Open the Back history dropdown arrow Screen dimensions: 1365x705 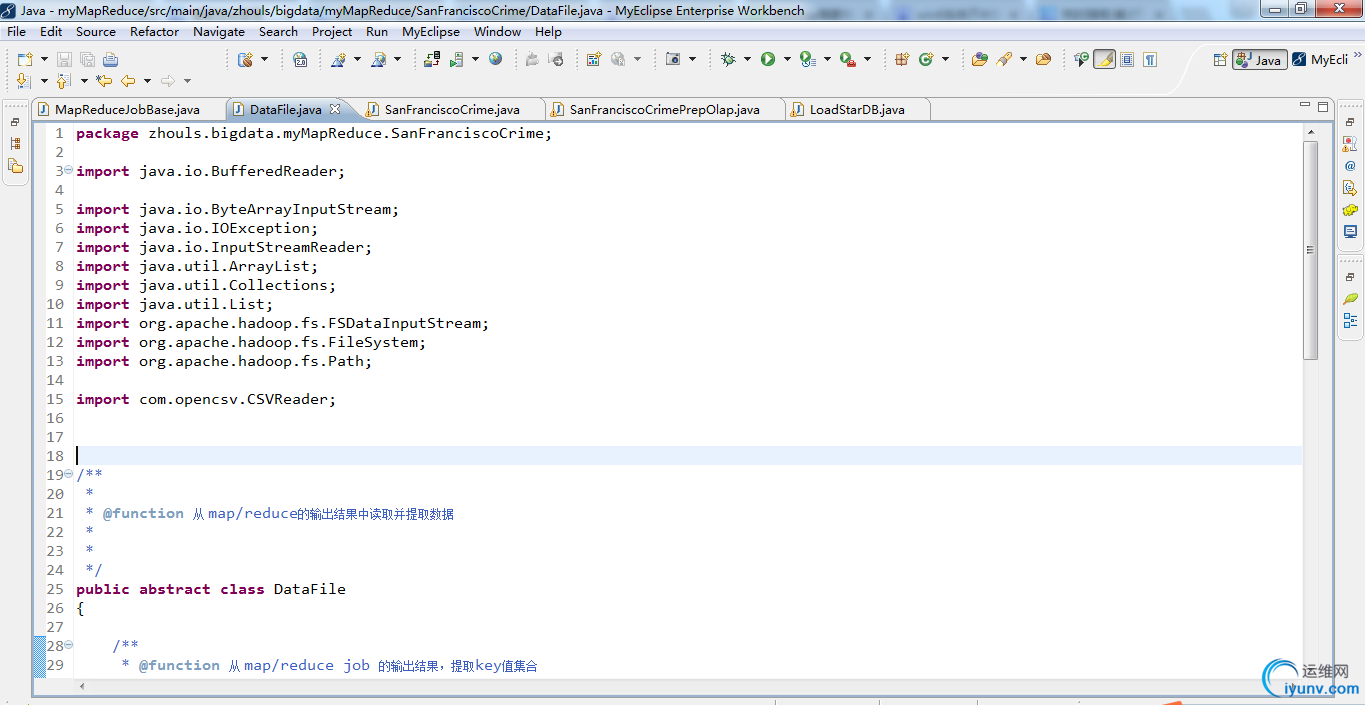147,81
